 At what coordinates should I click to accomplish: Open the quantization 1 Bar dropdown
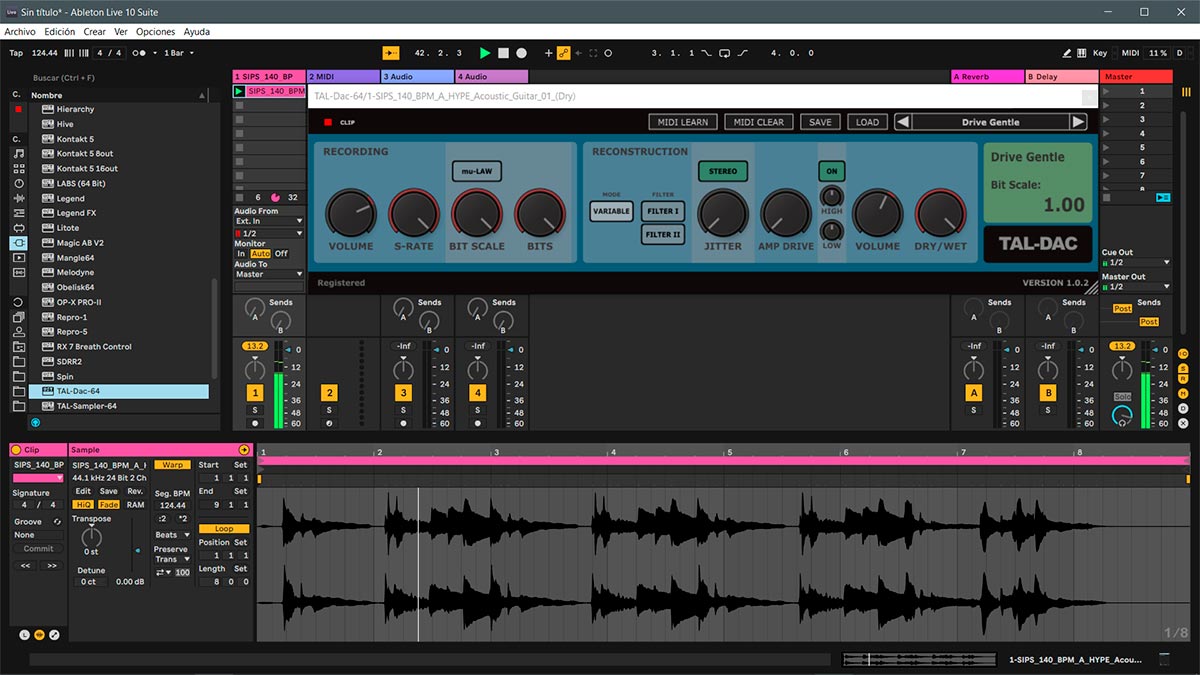pos(178,53)
